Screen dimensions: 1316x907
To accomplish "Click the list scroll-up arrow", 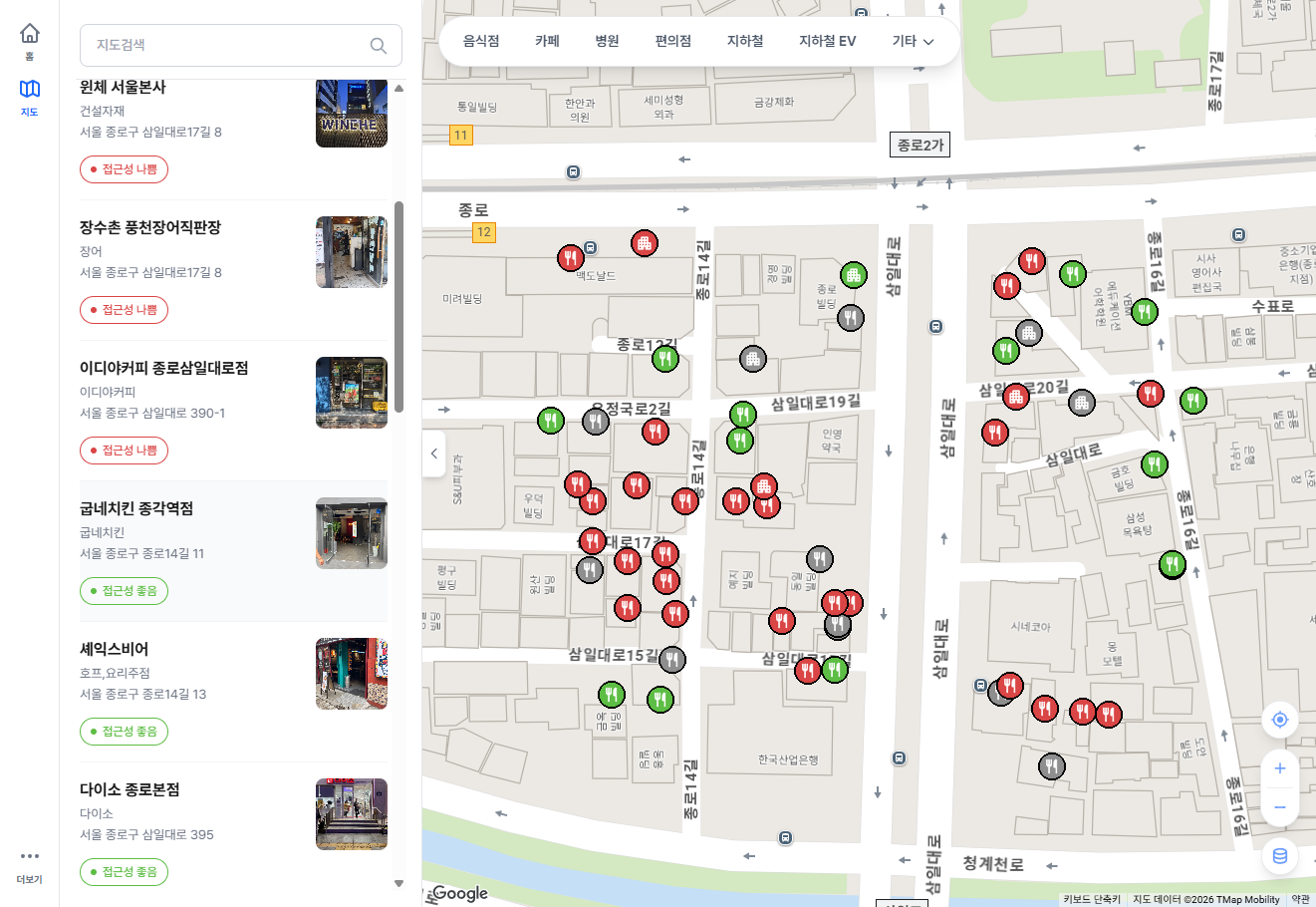I will [399, 88].
